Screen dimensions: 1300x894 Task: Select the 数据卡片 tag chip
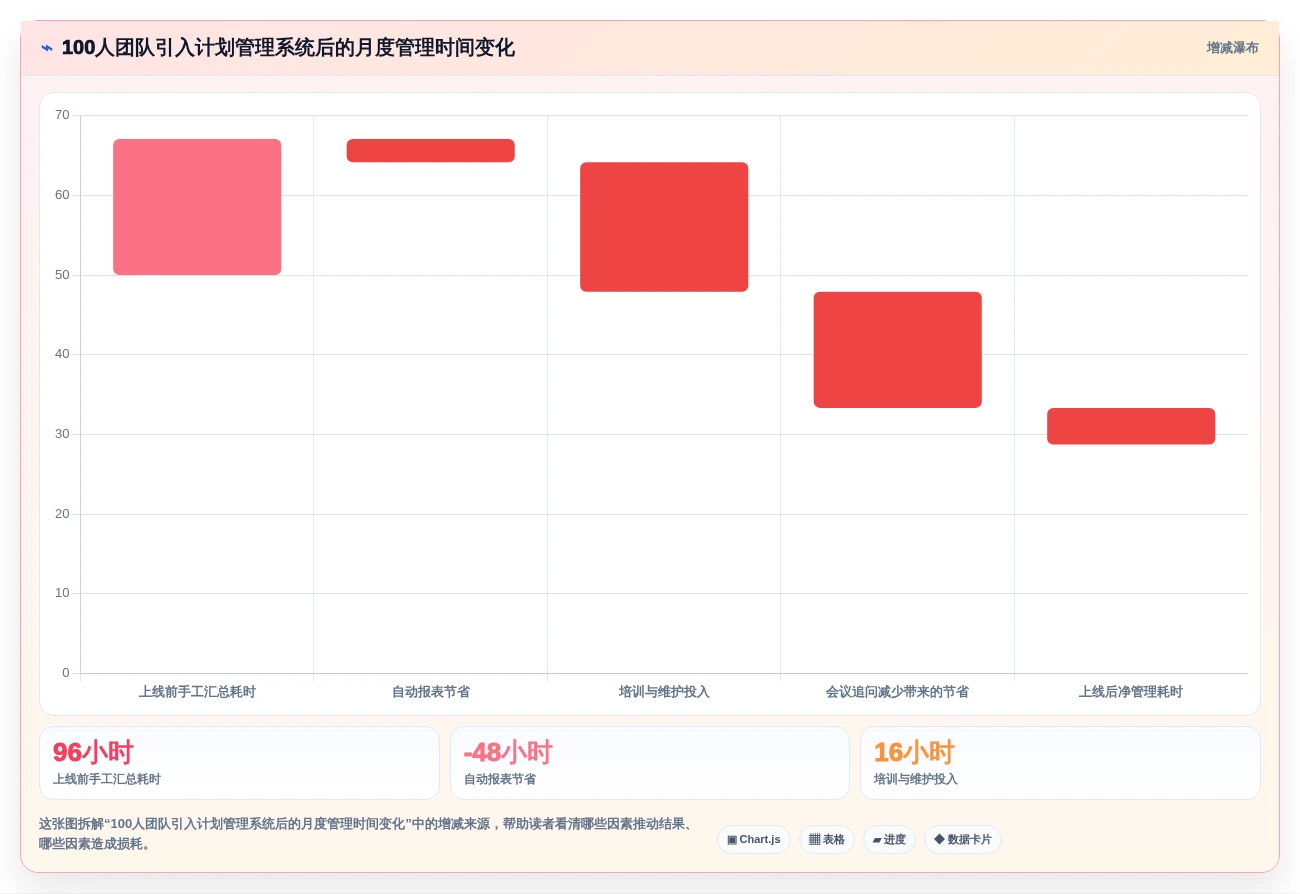click(962, 839)
